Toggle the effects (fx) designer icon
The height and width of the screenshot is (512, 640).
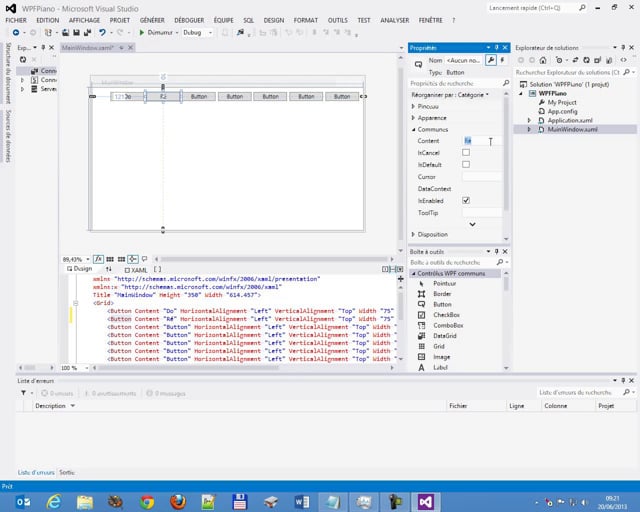point(98,259)
